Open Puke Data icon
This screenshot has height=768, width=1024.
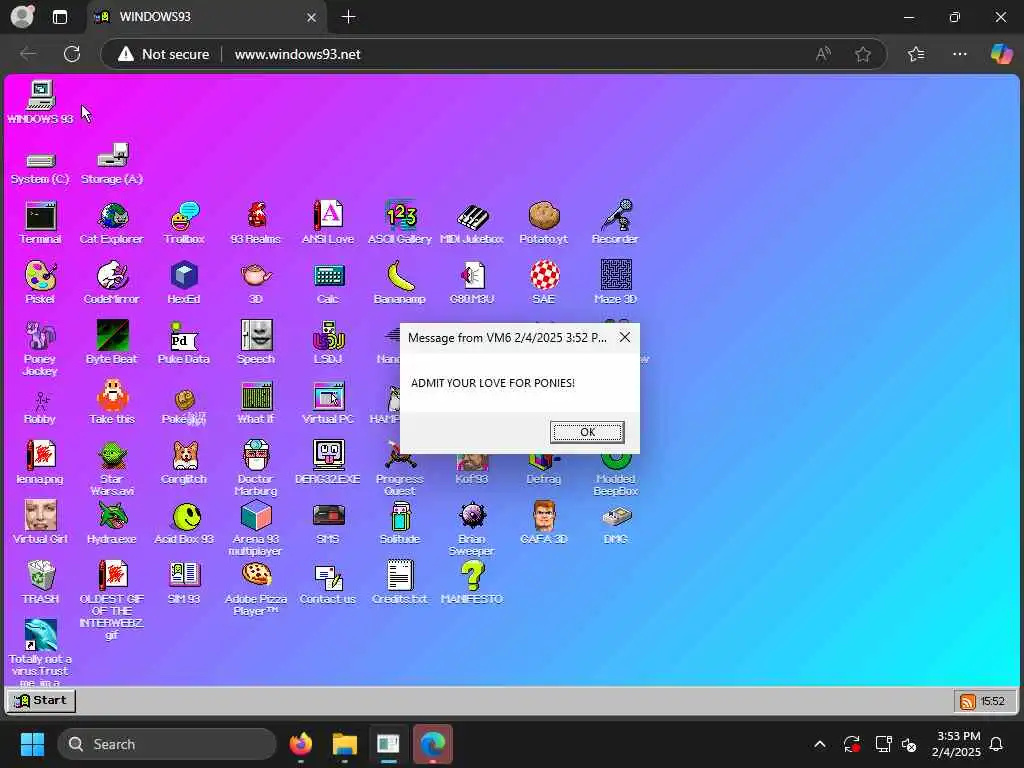184,343
